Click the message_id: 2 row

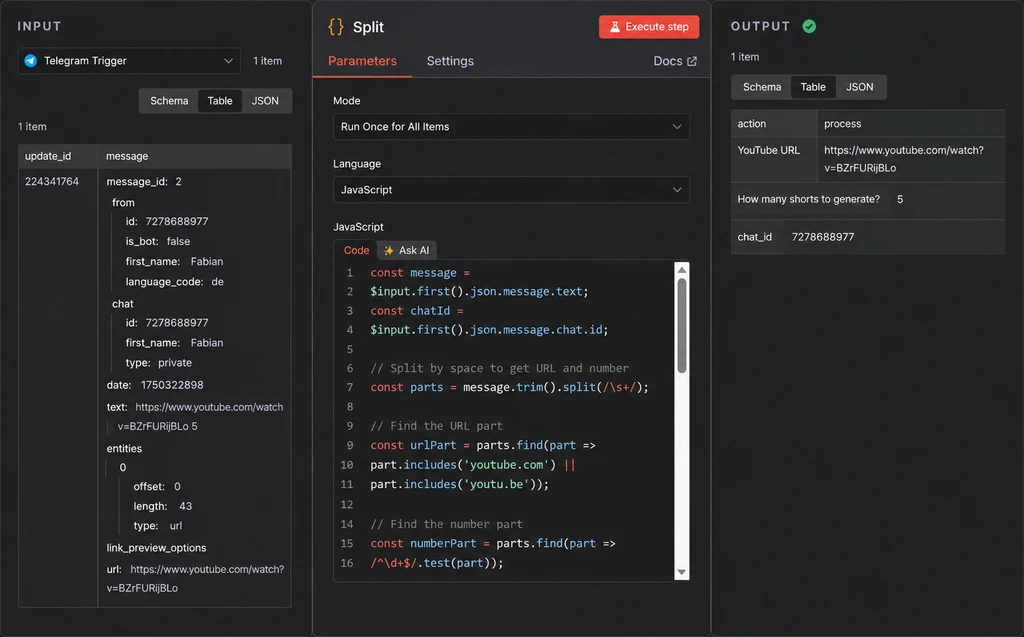(x=144, y=181)
